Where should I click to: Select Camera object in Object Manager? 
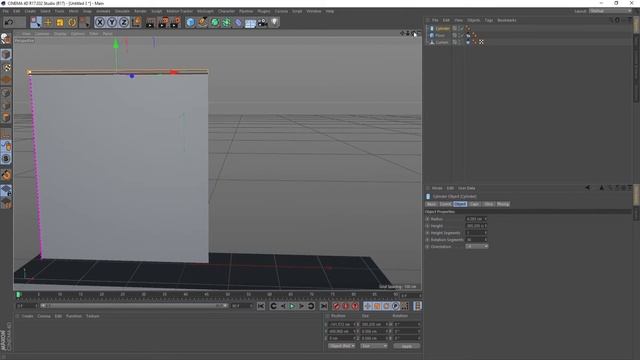point(442,42)
